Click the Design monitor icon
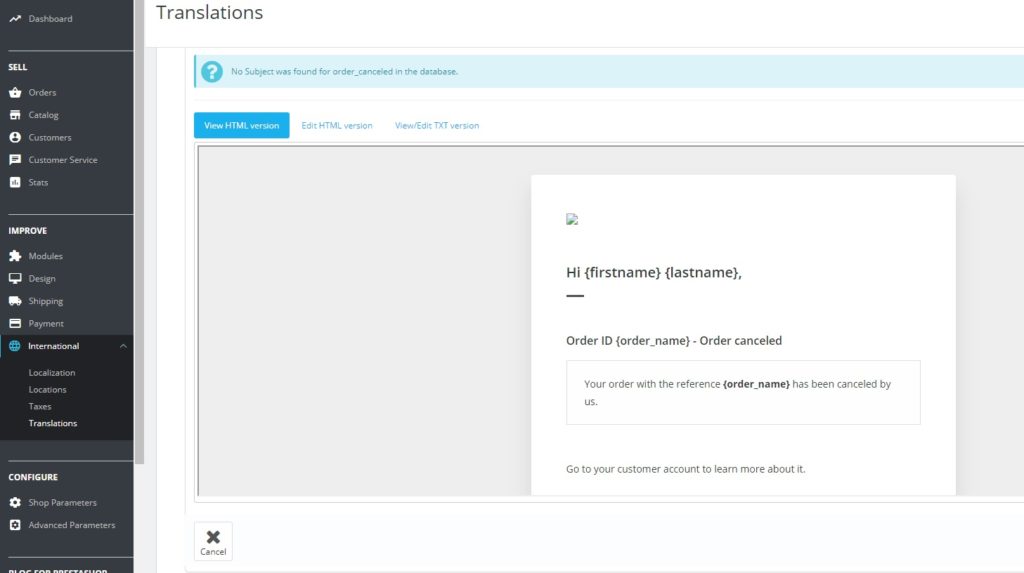Viewport: 1024px width, 573px height. 15,278
